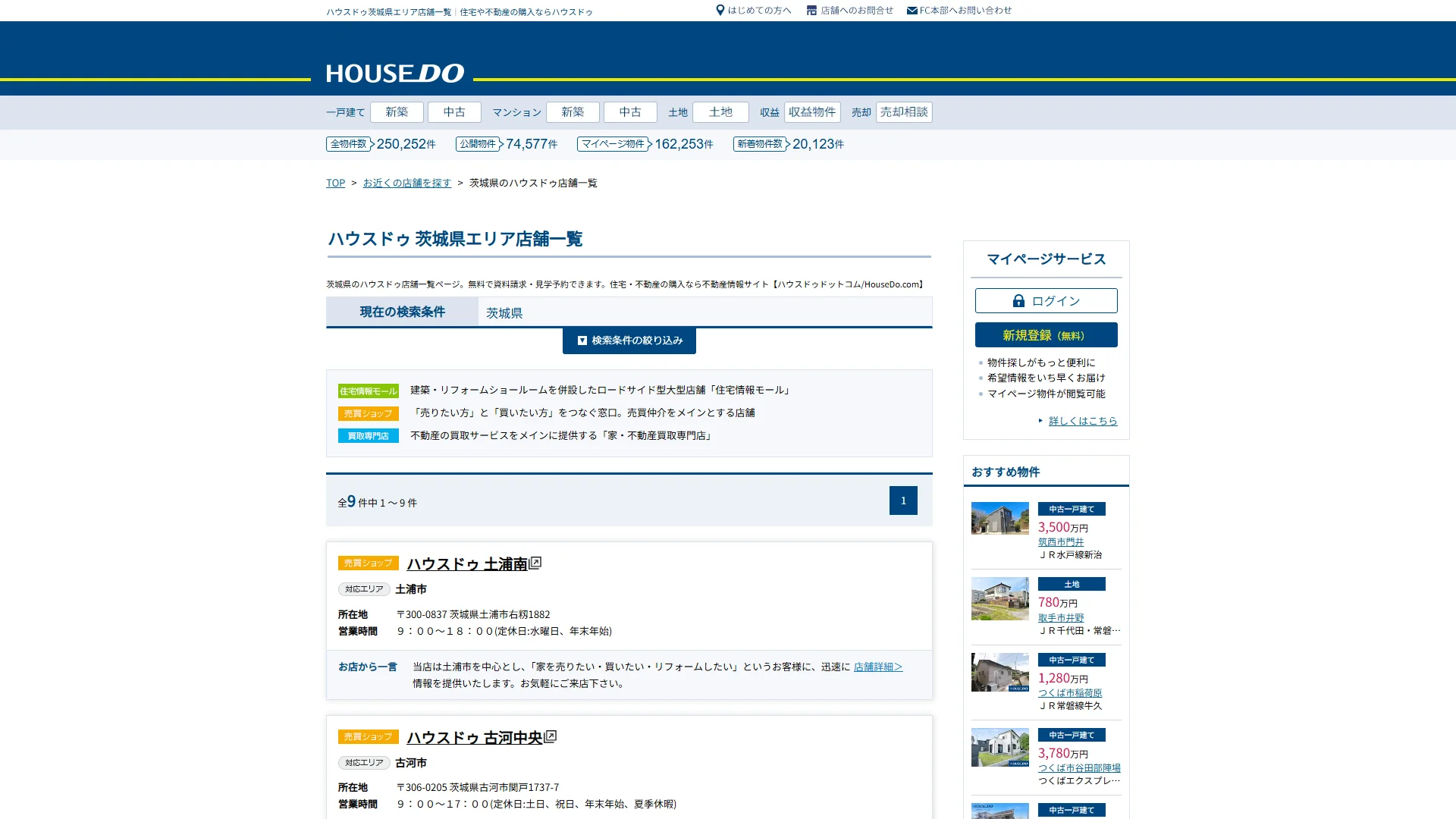Select 中古 under マンション
This screenshot has height=819, width=1456.
pyautogui.click(x=630, y=112)
